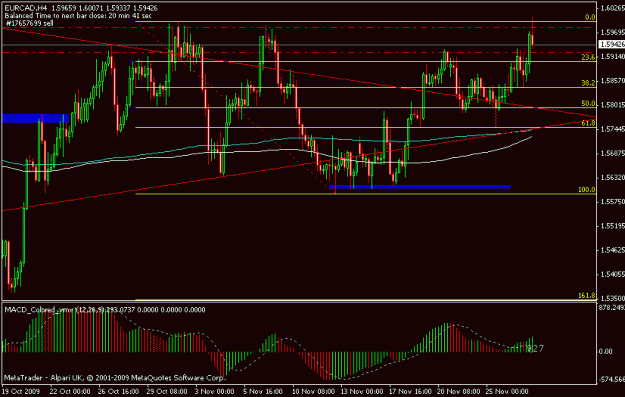The width and height of the screenshot is (625, 397).
Task: Select the blue rectangle near the 22 Oct candles
Action: click(35, 118)
